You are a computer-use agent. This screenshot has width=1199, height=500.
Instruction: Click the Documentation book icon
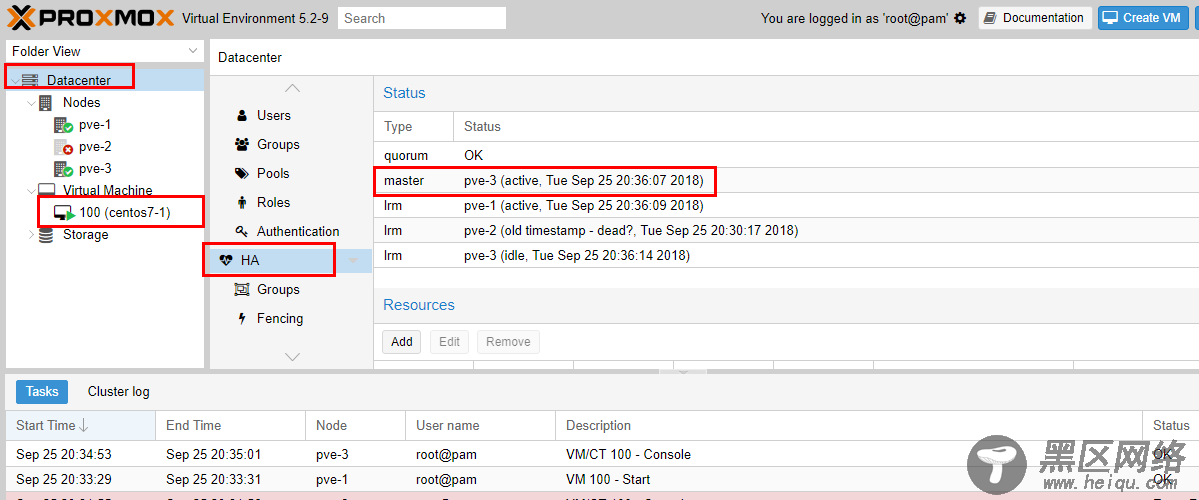[x=990, y=18]
